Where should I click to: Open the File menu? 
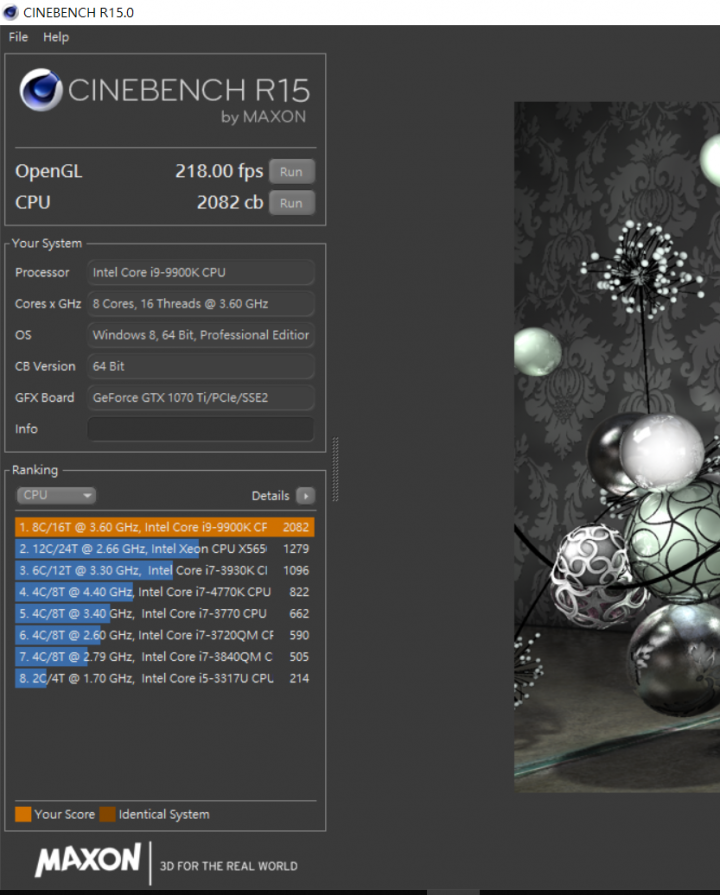pos(18,37)
